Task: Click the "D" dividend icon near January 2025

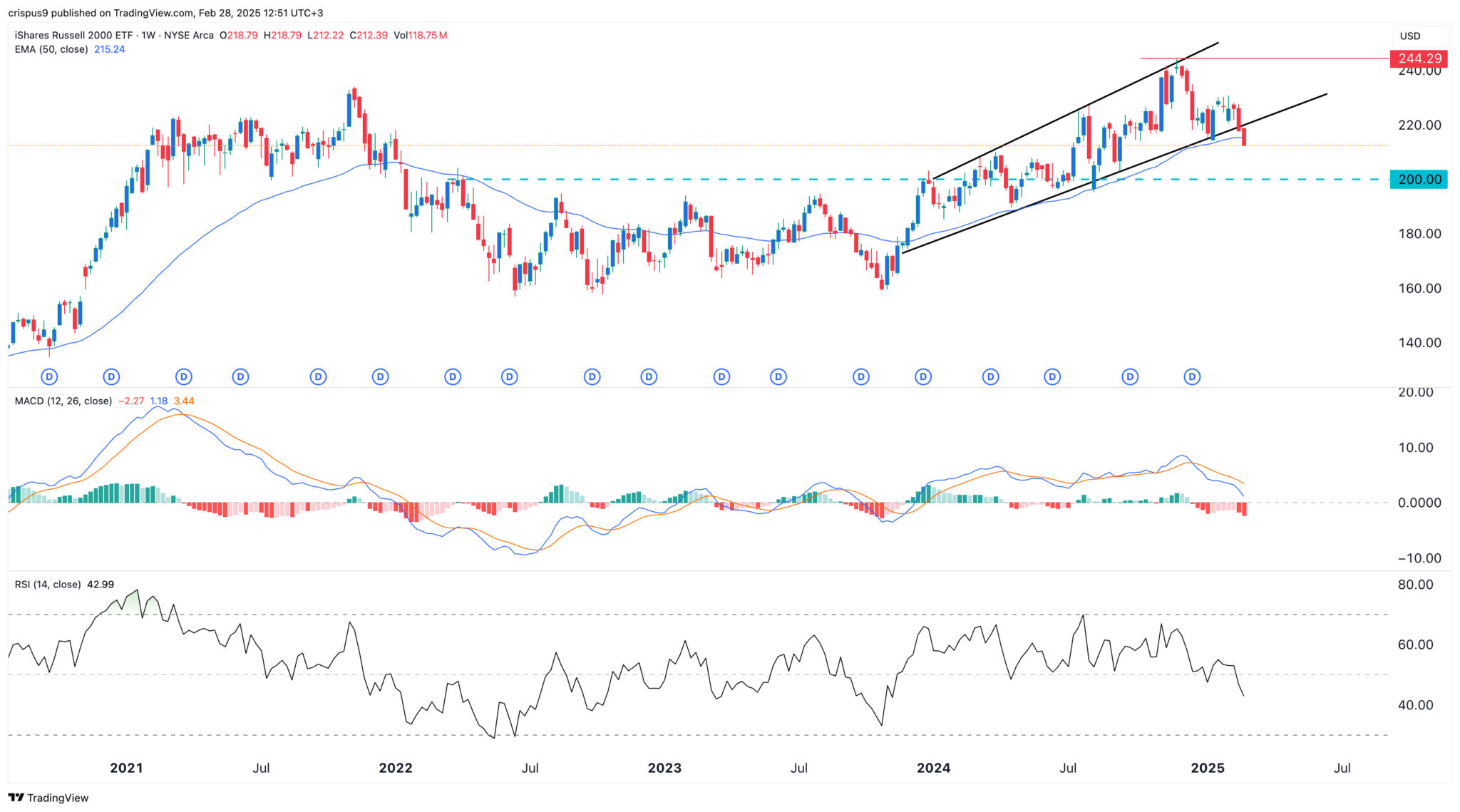Action: pos(1191,376)
